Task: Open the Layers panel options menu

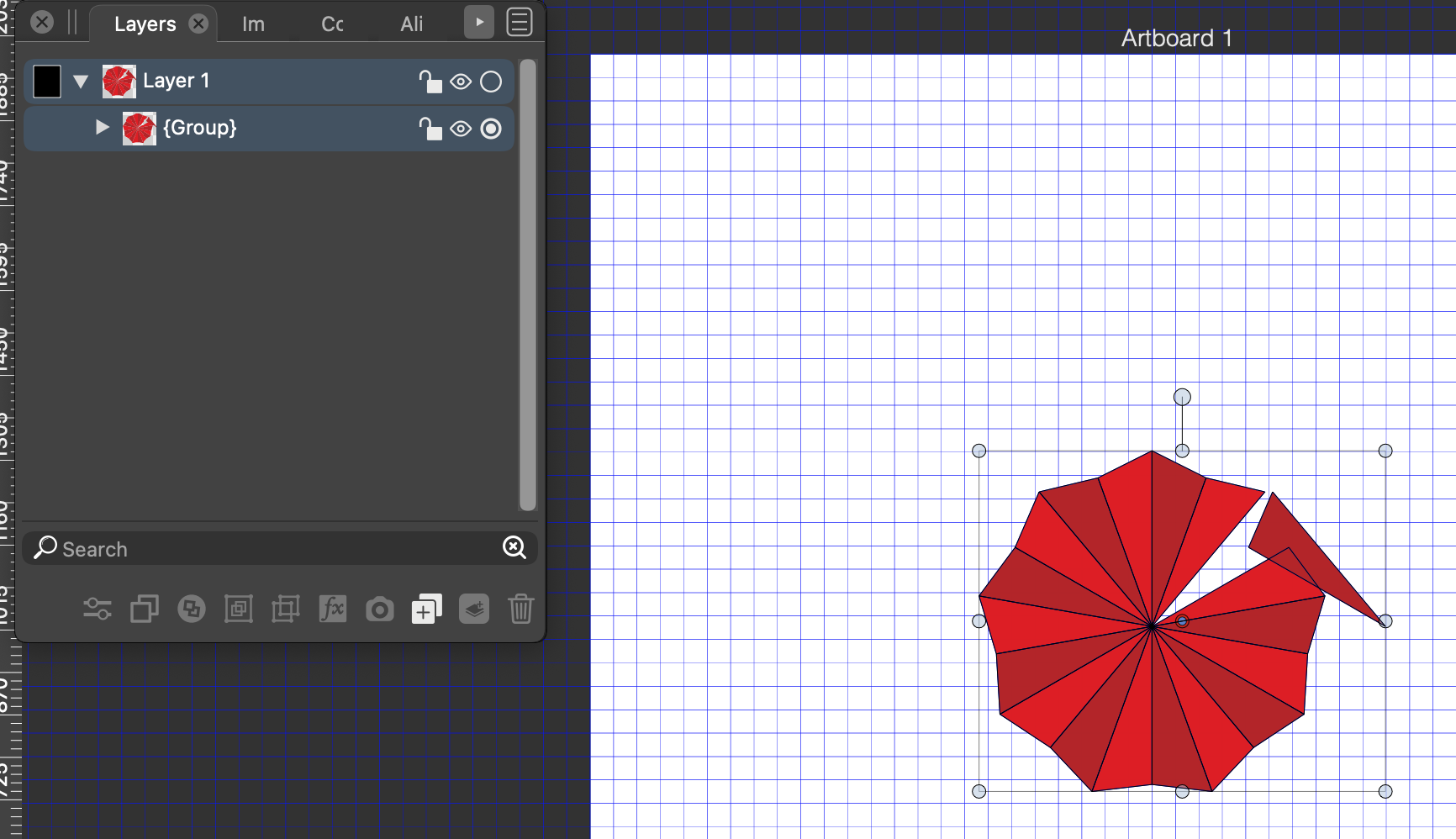Action: 520,23
